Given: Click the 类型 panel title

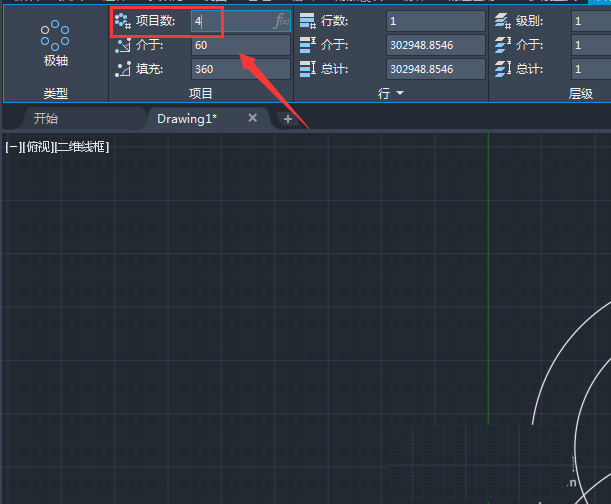Looking at the screenshot, I should click(x=56, y=94).
